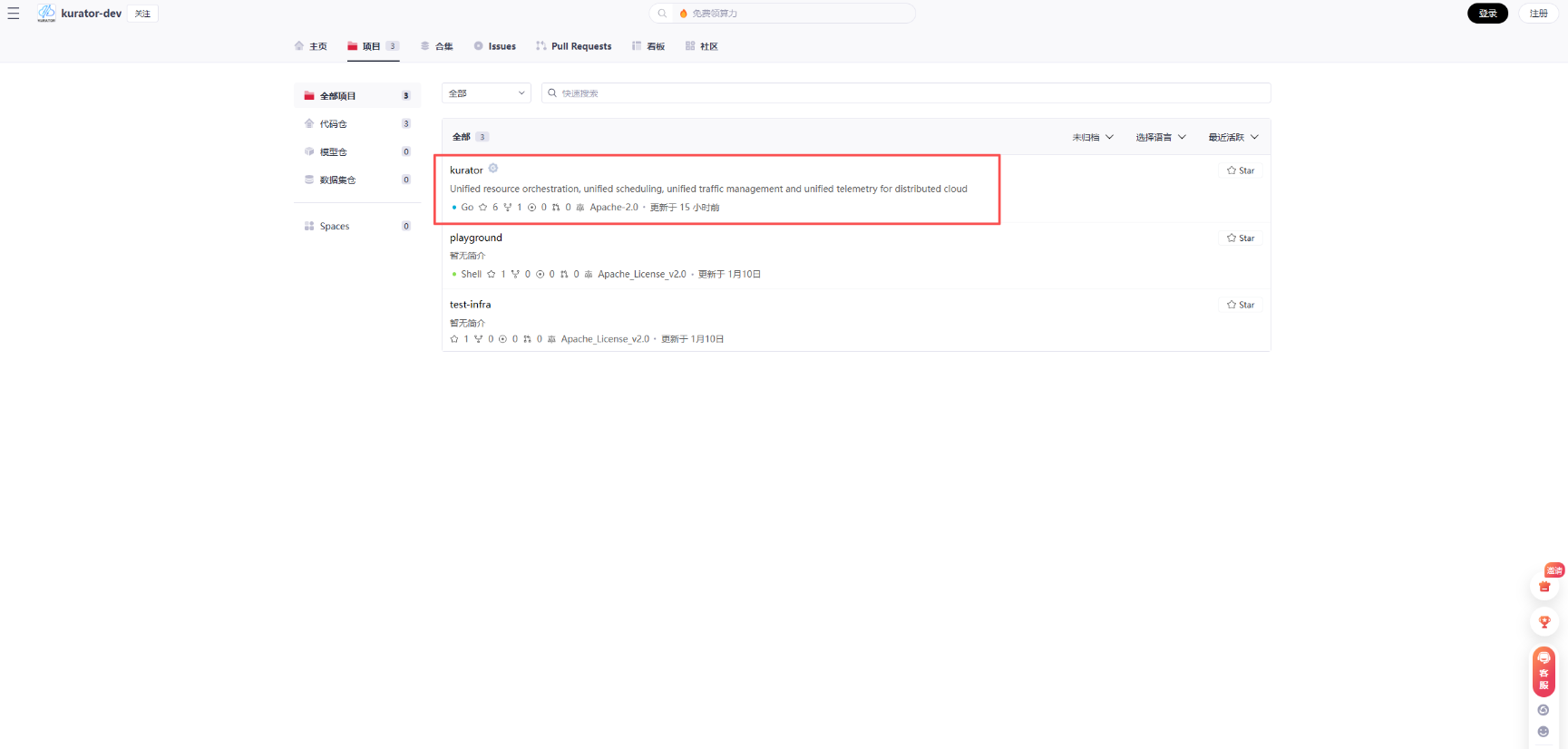The width and height of the screenshot is (1568, 749).
Task: Click the floating trophy icon
Action: pyautogui.click(x=1544, y=622)
